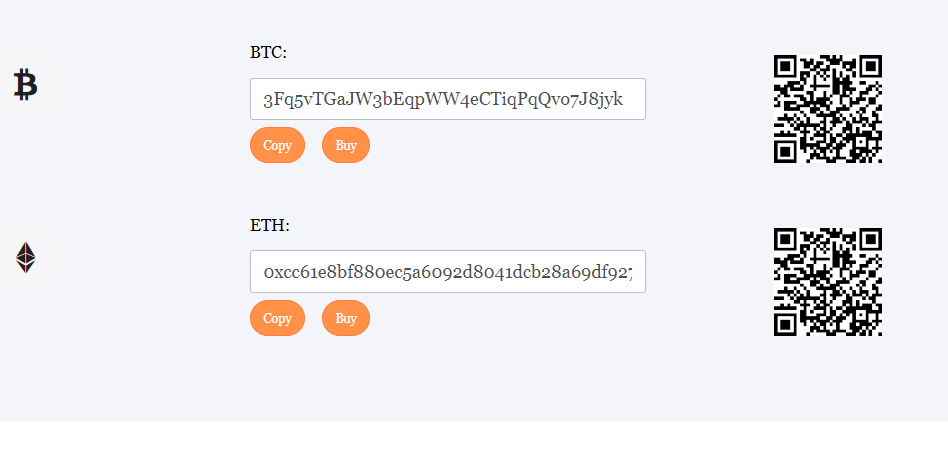Click Buy under the BTC address

346,145
